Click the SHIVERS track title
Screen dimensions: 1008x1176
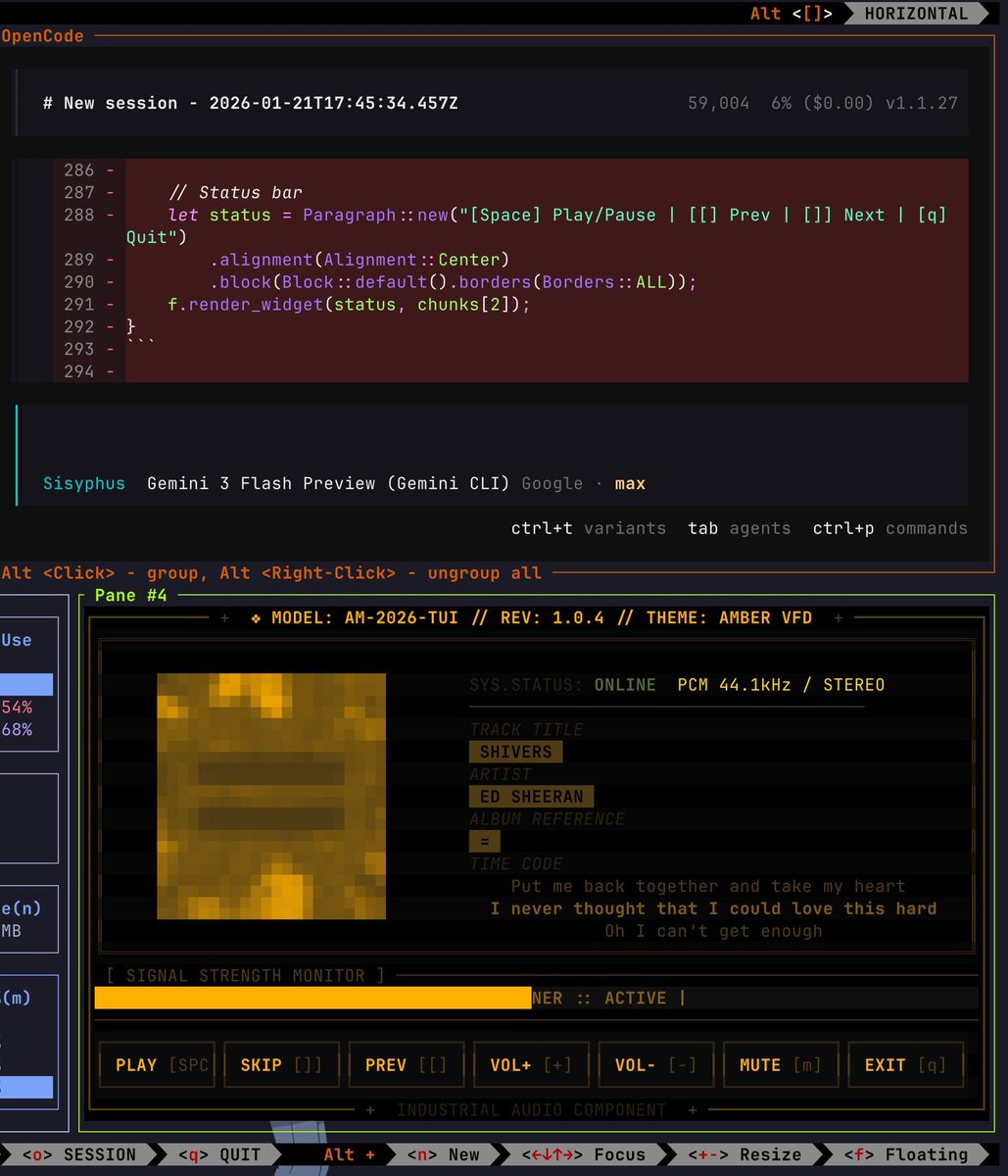pos(515,752)
